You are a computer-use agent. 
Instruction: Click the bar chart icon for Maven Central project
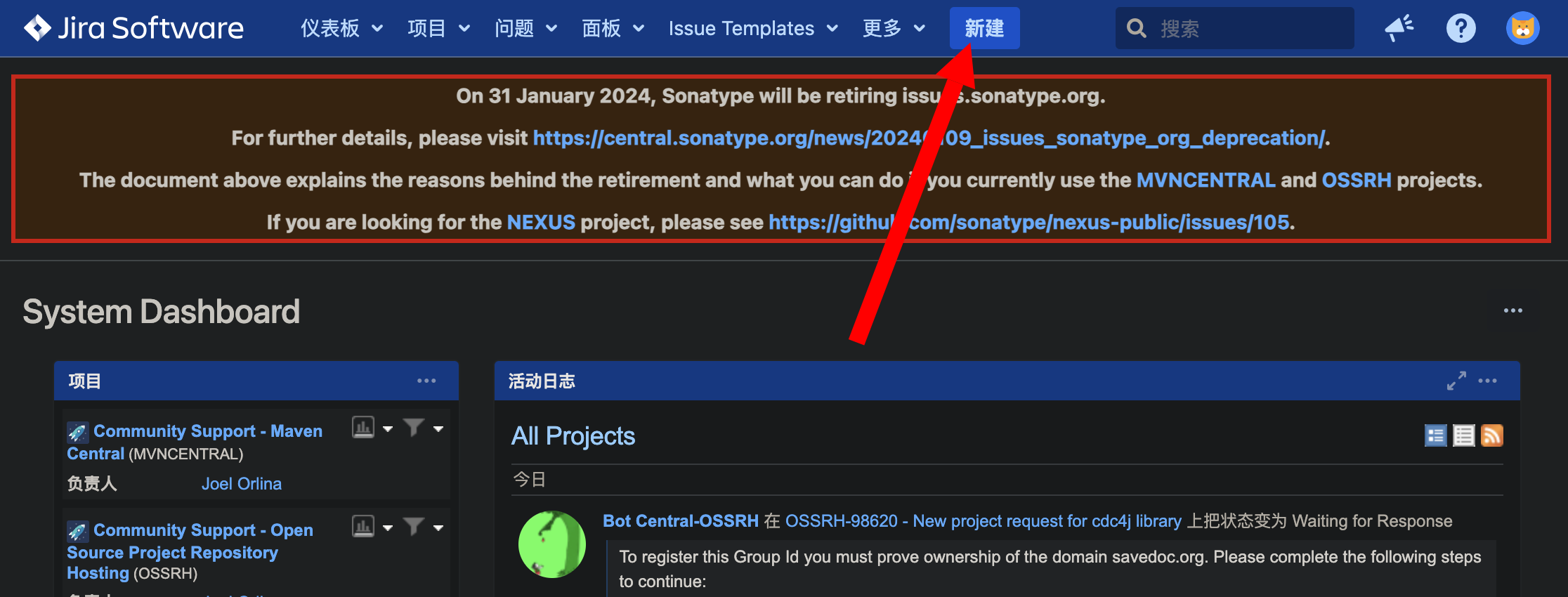pos(362,427)
